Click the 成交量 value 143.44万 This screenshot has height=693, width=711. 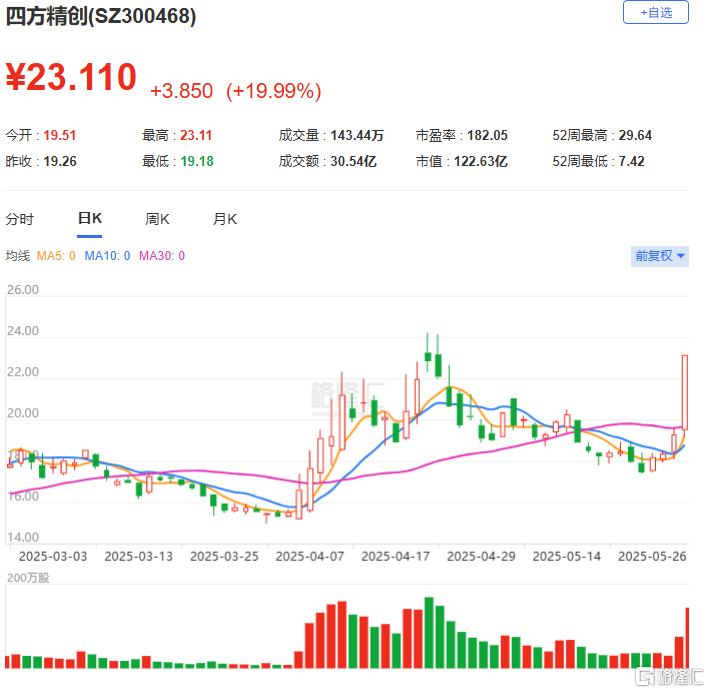pos(357,135)
